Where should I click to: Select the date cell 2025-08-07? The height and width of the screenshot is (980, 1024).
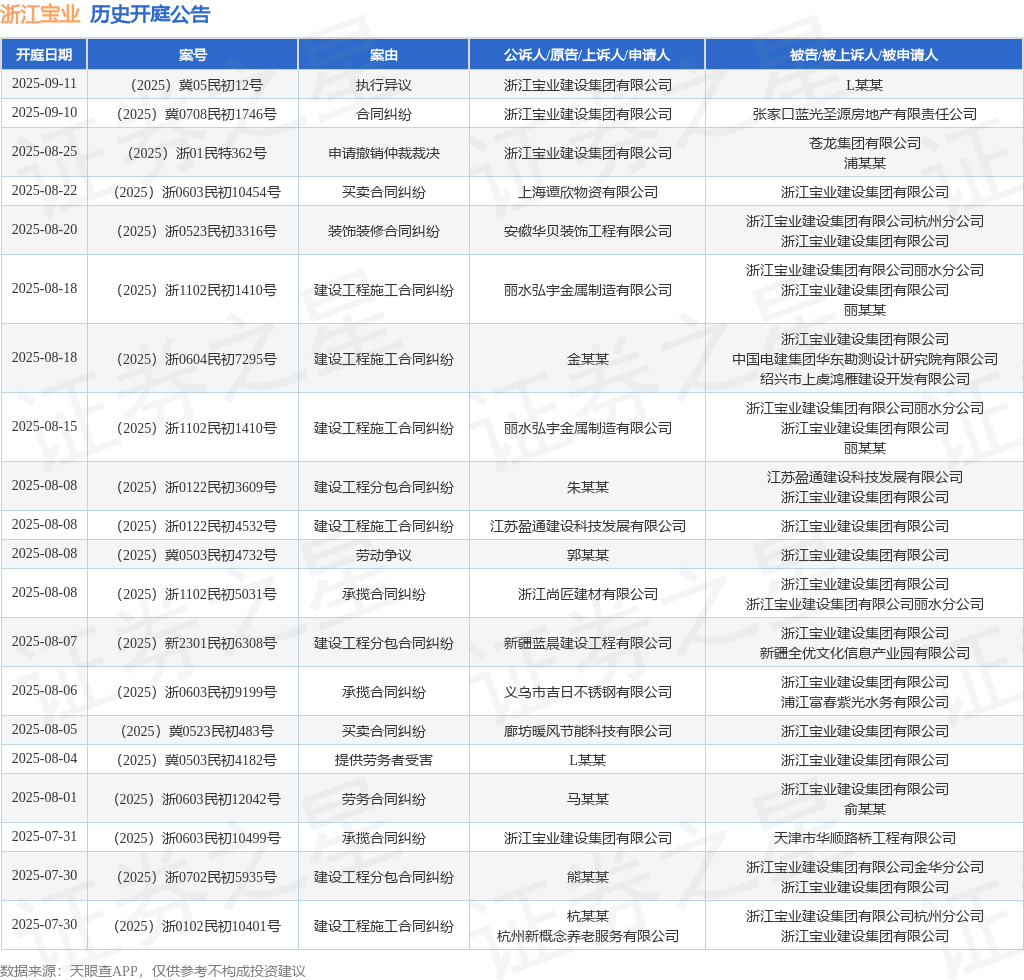pyautogui.click(x=44, y=642)
